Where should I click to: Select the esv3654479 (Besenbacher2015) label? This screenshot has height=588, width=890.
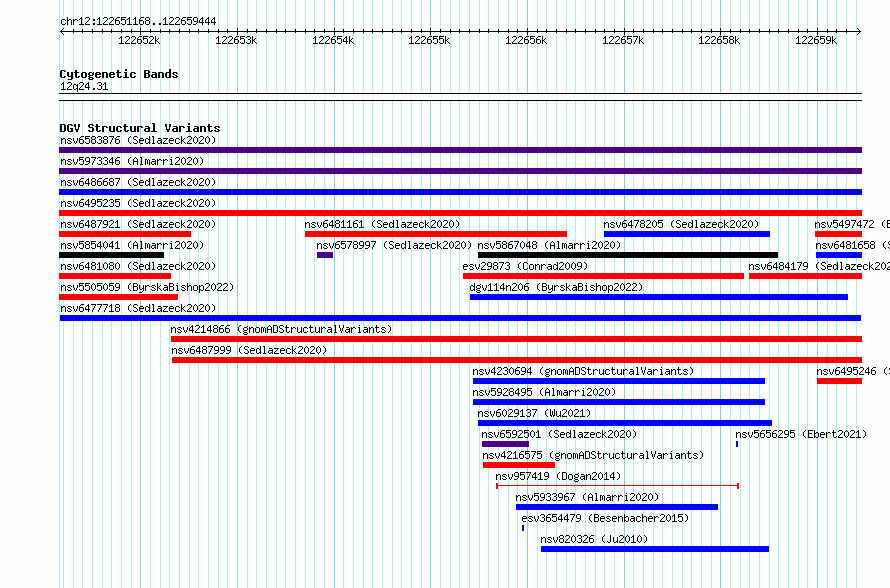click(x=605, y=518)
